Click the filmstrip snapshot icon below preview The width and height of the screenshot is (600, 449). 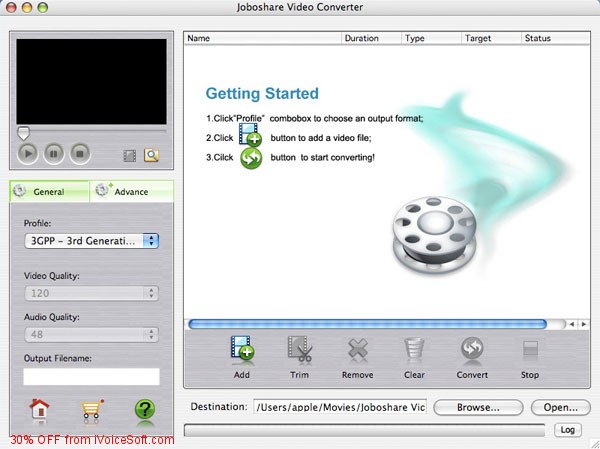point(130,155)
